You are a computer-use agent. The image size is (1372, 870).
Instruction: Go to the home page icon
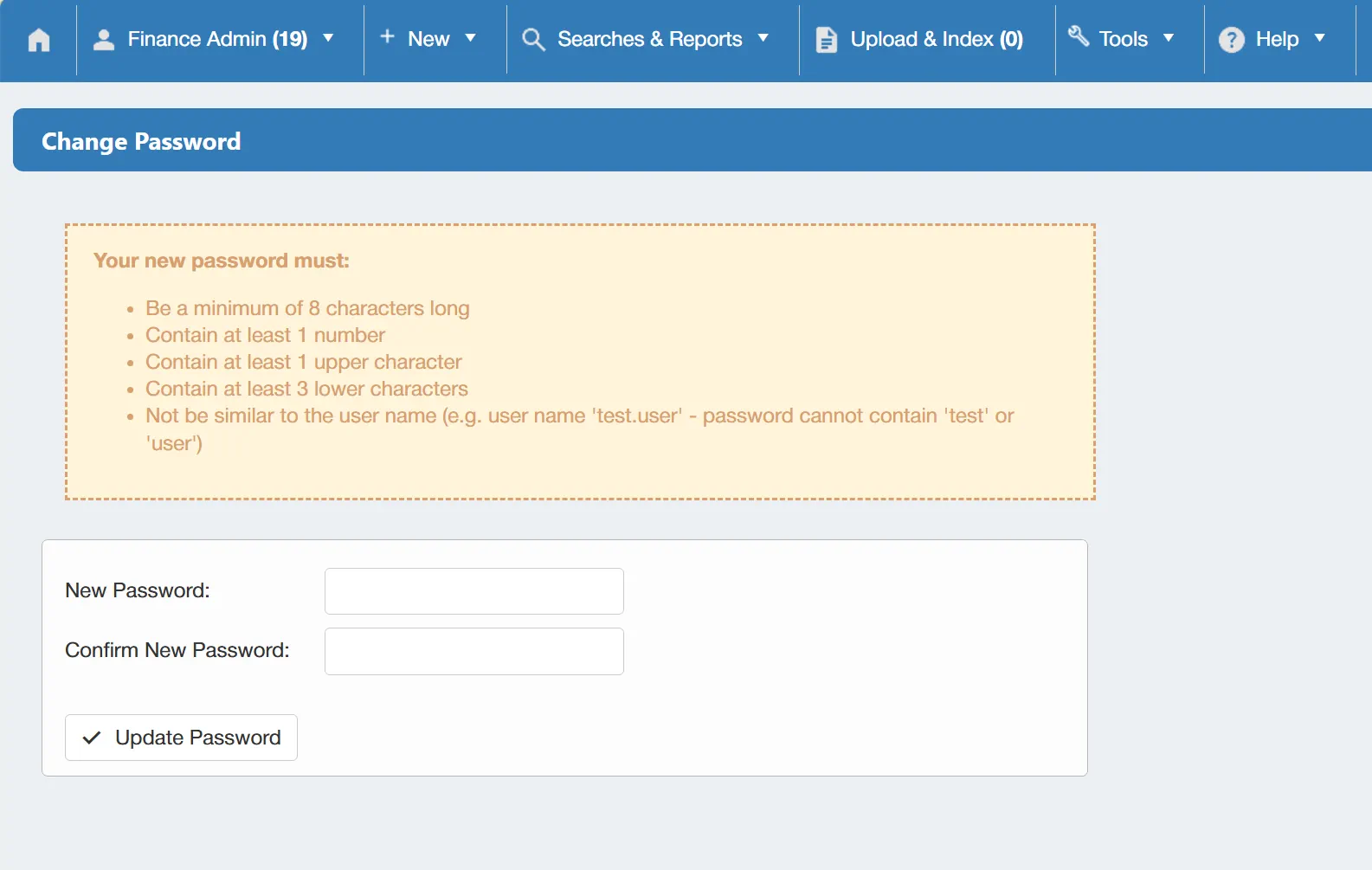tap(39, 40)
